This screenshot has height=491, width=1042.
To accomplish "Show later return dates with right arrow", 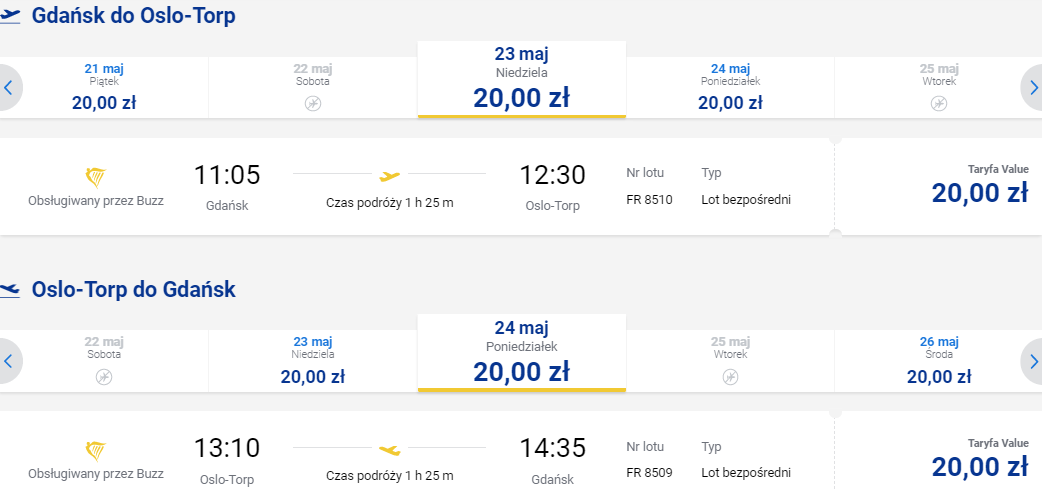I will pos(1032,361).
